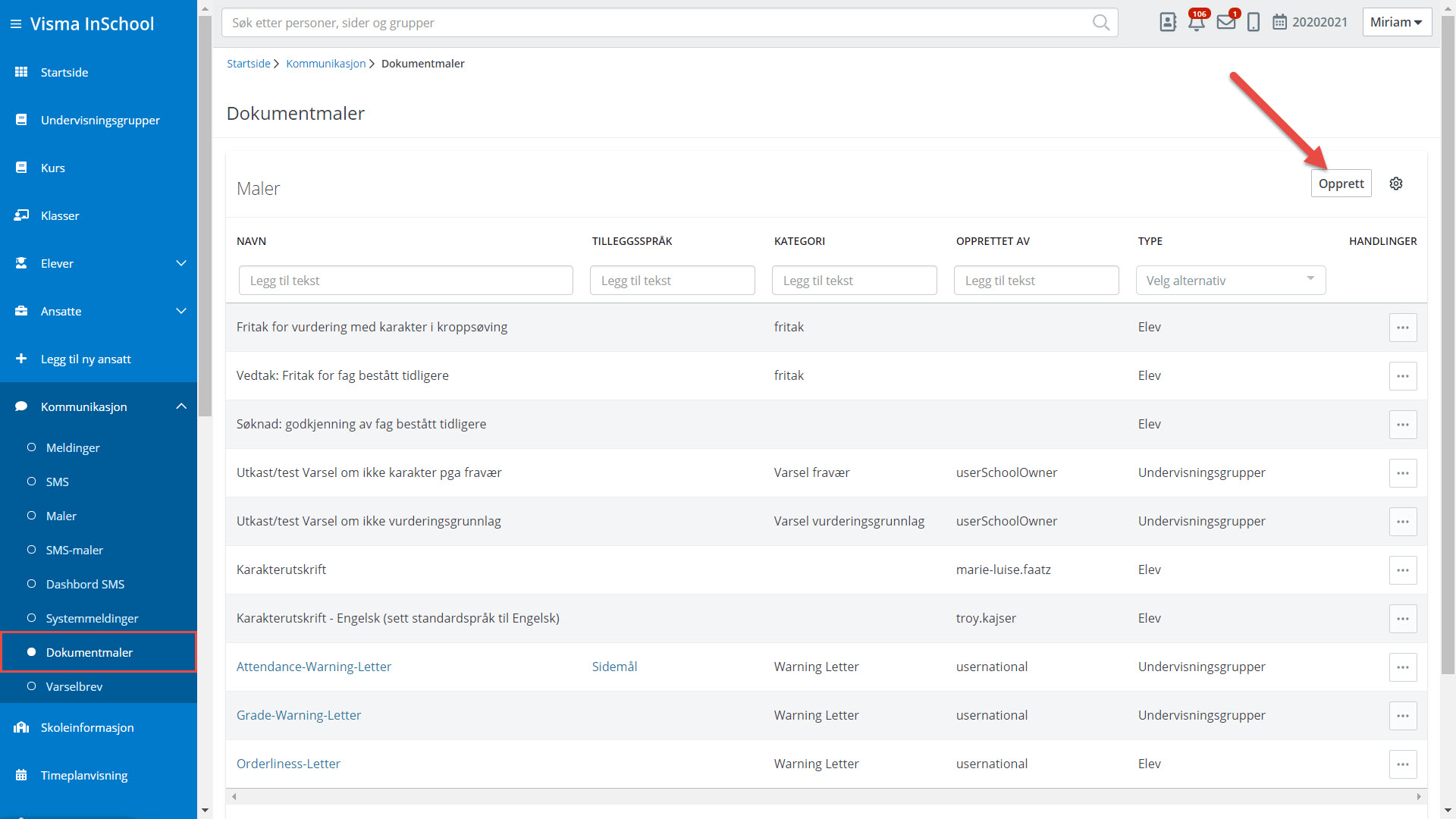Open the Miriam user menu
Image resolution: width=1456 pixels, height=819 pixels.
coord(1396,22)
